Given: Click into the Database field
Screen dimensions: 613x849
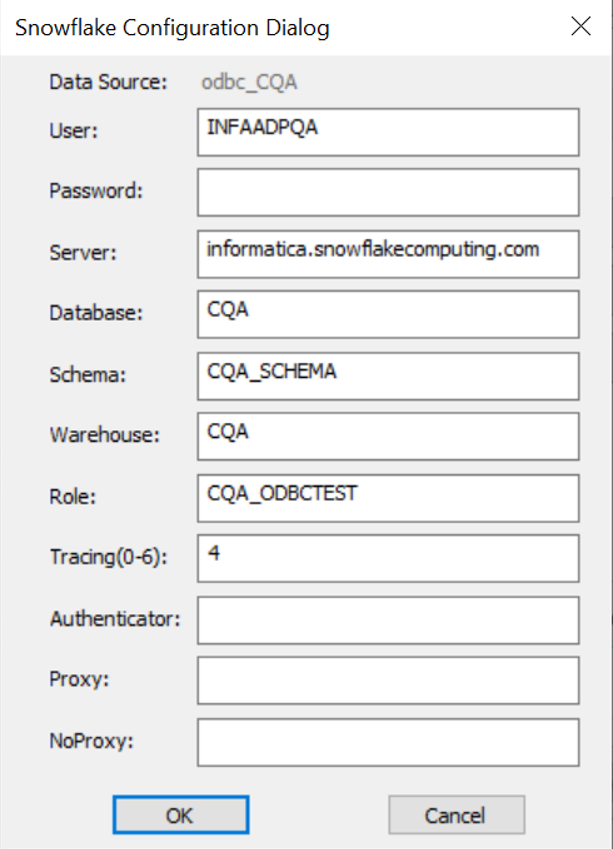Looking at the screenshot, I should 388,314.
